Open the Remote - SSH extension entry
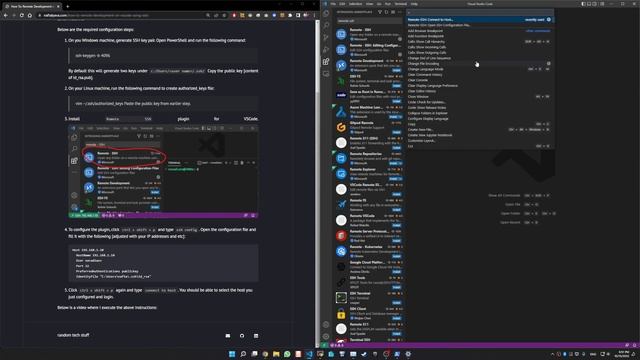Viewport: 640px width, 360px height. coord(369,34)
